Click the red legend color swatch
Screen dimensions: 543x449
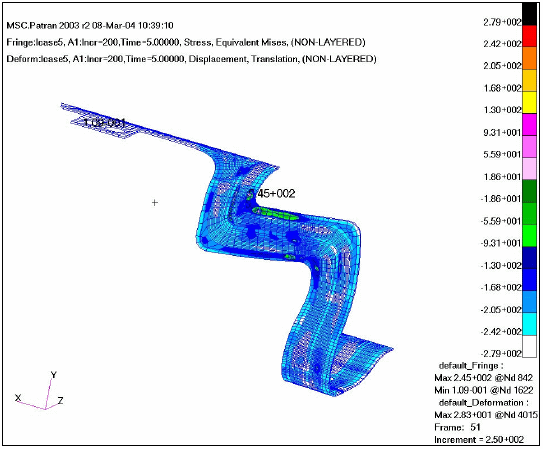pos(529,36)
